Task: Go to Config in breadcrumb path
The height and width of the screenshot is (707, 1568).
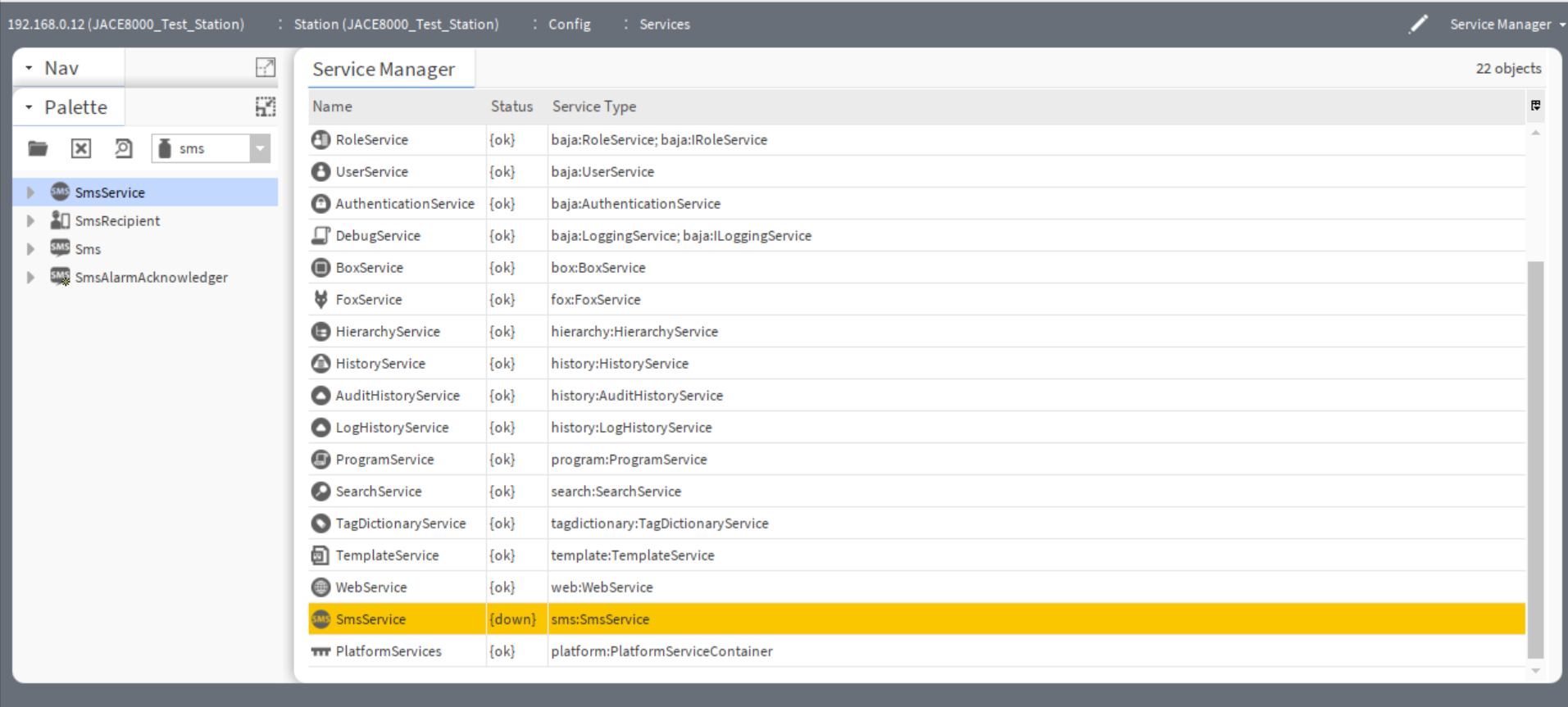Action: coord(569,25)
